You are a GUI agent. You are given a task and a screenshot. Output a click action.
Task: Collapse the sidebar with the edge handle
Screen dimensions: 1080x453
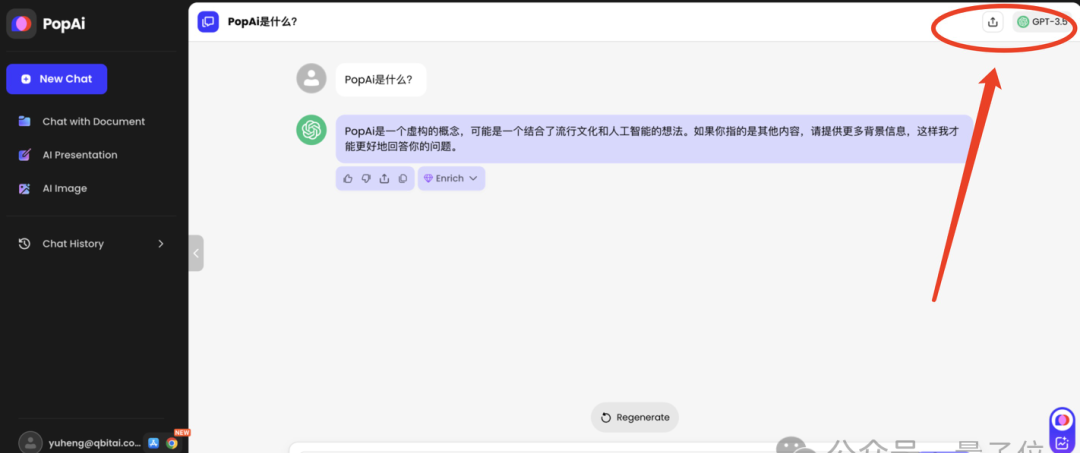pos(196,253)
